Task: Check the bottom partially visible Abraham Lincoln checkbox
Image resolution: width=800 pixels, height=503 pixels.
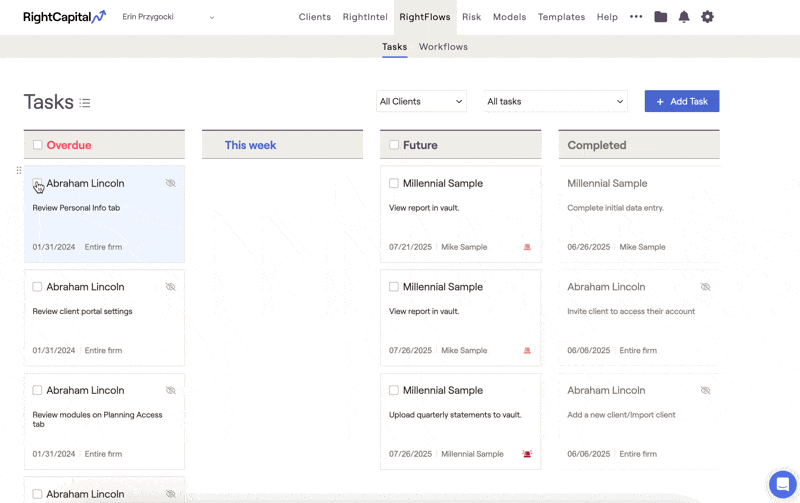Action: coord(37,494)
